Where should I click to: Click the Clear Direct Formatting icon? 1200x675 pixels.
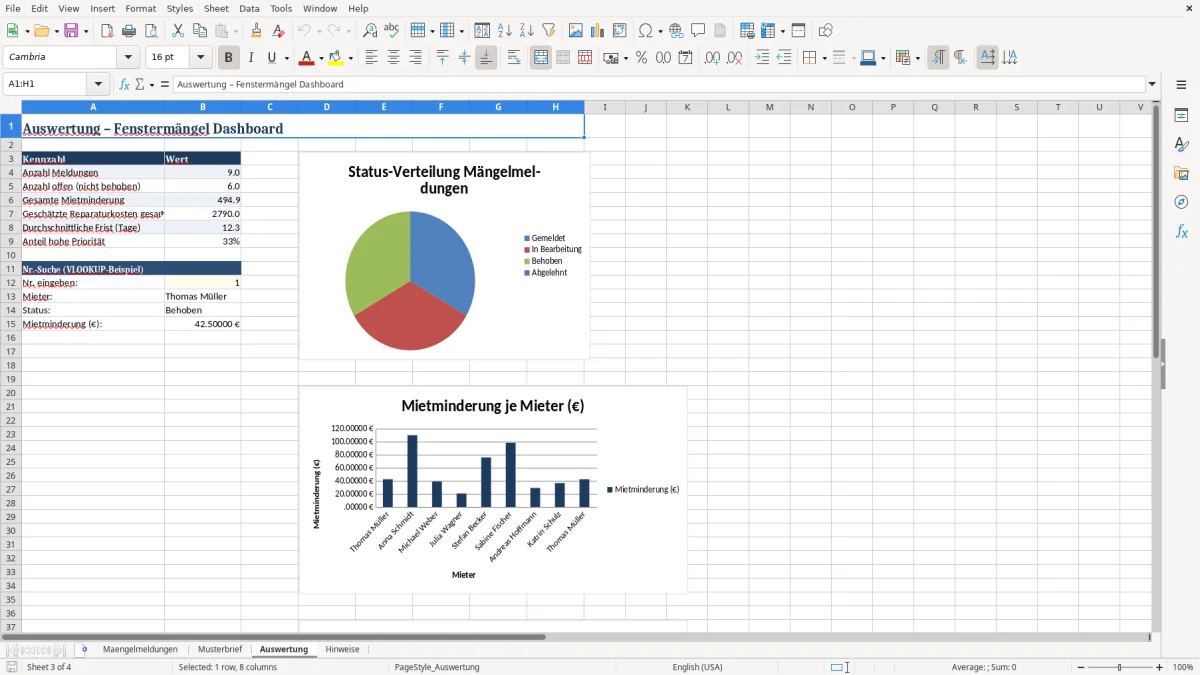click(278, 31)
